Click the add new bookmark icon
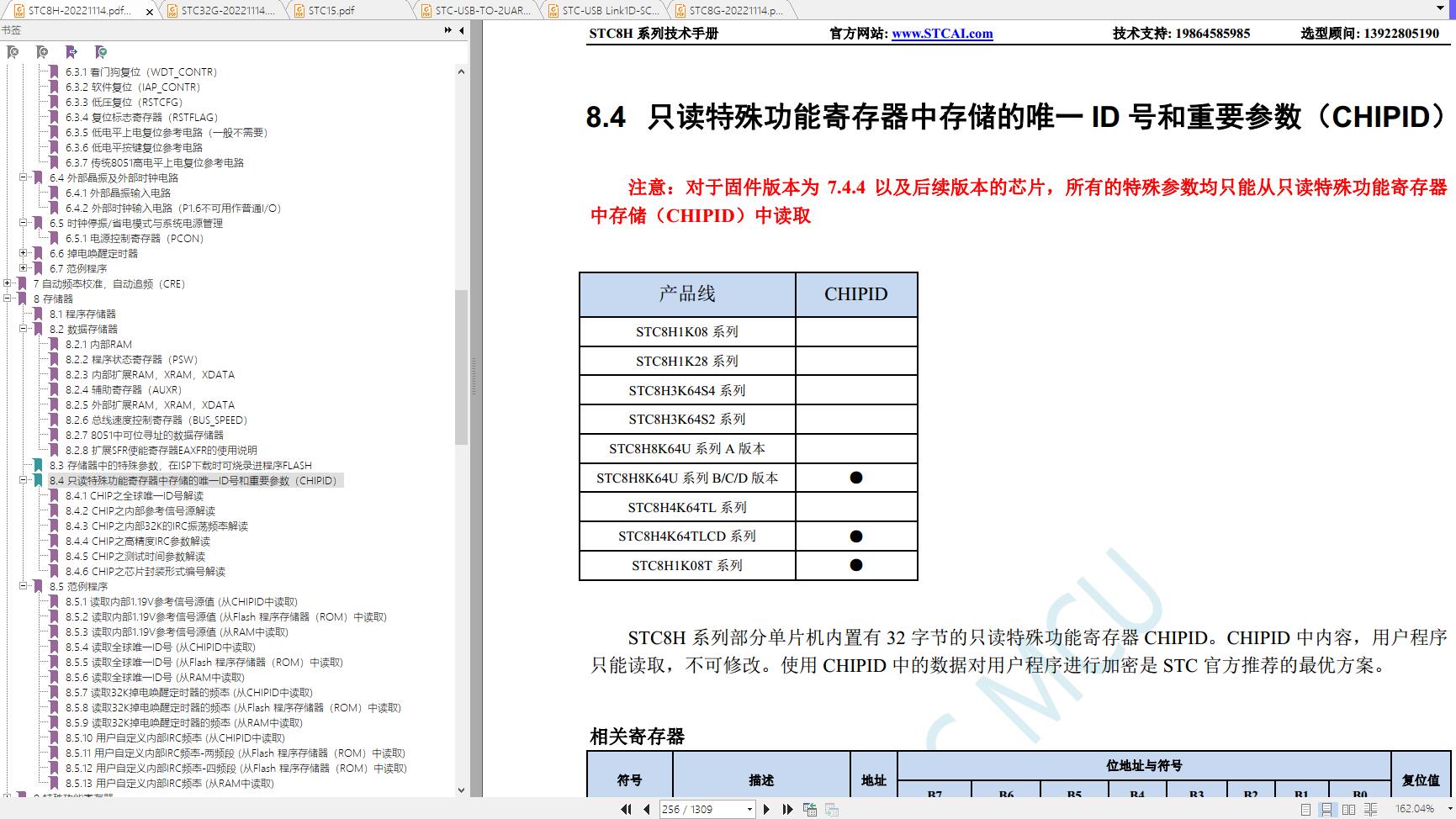This screenshot has height=819, width=1456. click(x=42, y=52)
